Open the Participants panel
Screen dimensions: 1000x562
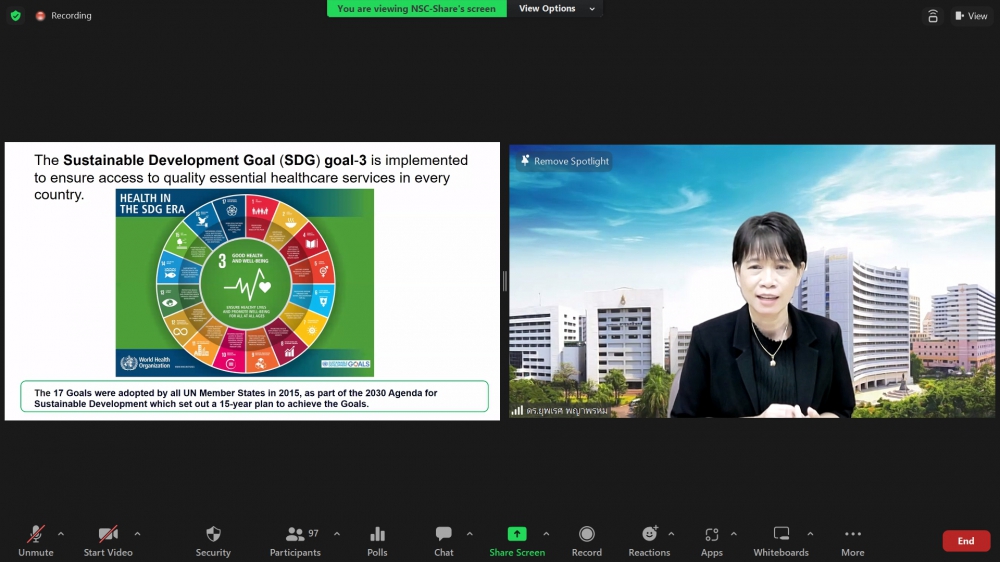point(295,540)
